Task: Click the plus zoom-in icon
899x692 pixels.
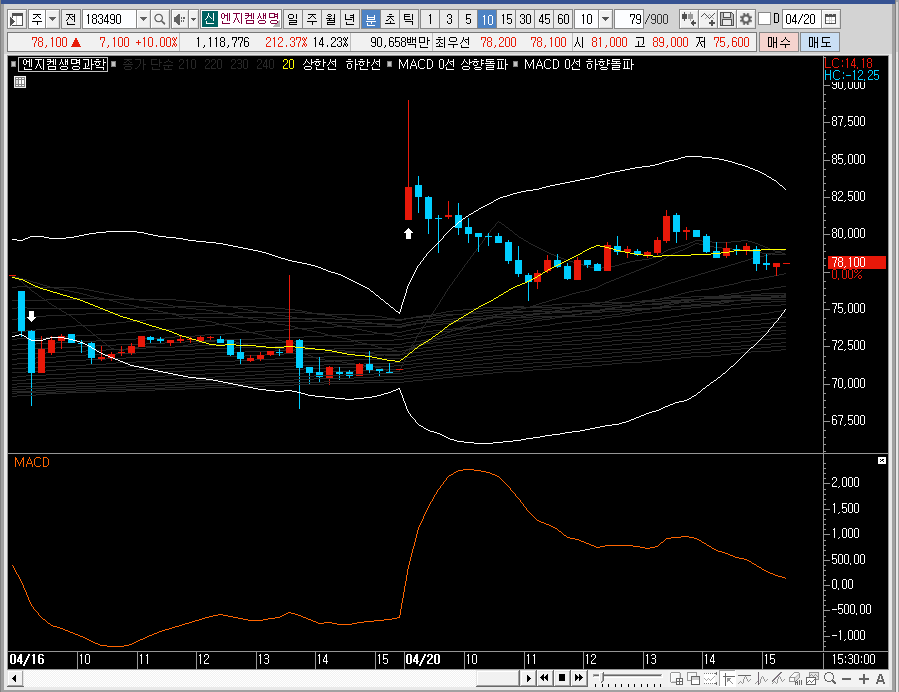Action: [863, 679]
